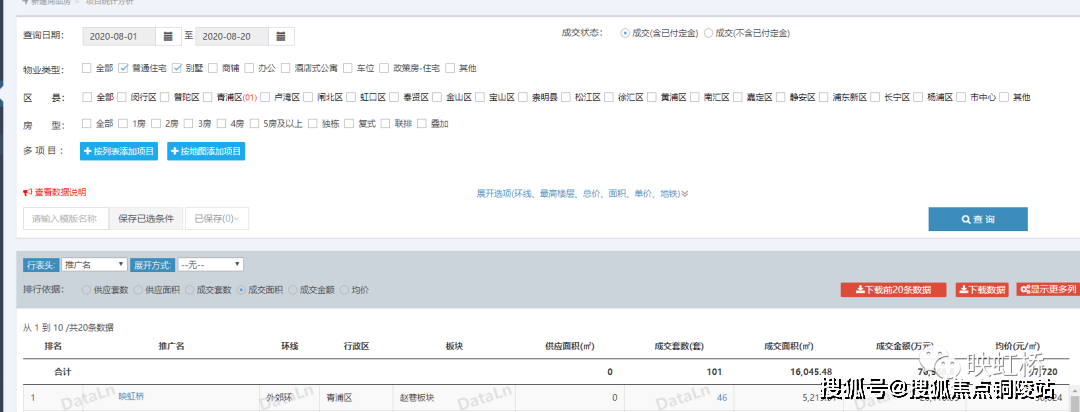This screenshot has height=412, width=1080.
Task: Check 市中心 district checkbox
Action: click(x=961, y=97)
